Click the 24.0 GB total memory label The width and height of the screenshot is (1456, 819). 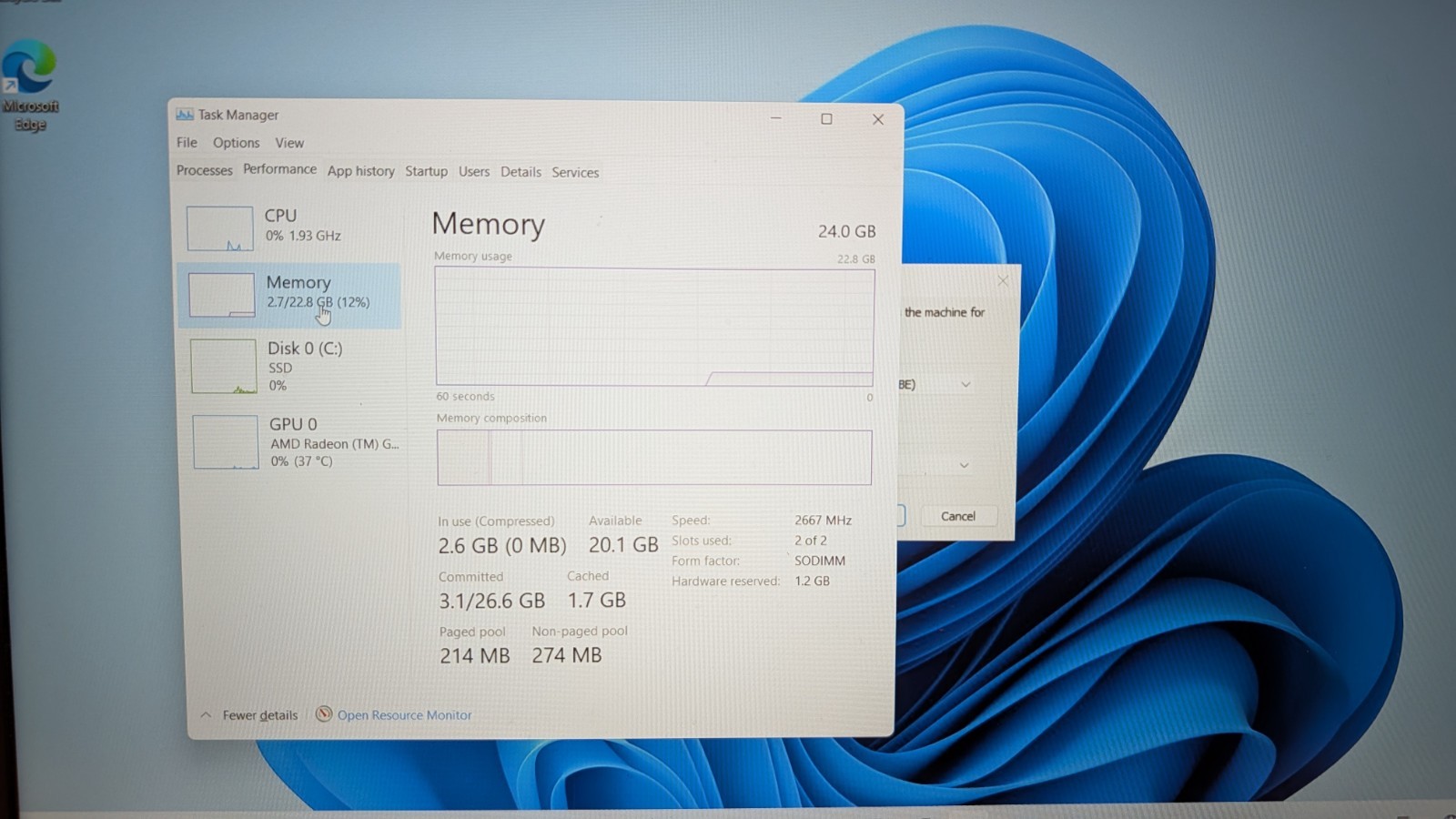(846, 231)
